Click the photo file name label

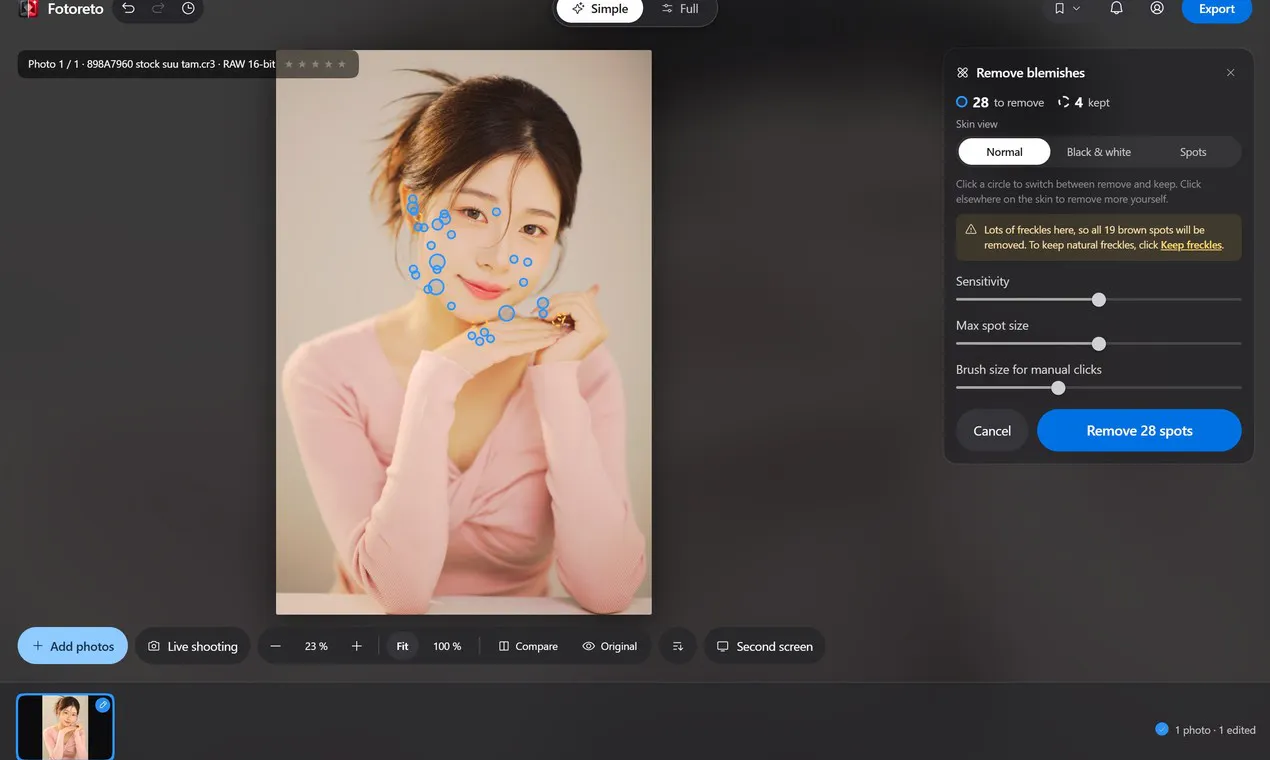pyautogui.click(x=152, y=64)
